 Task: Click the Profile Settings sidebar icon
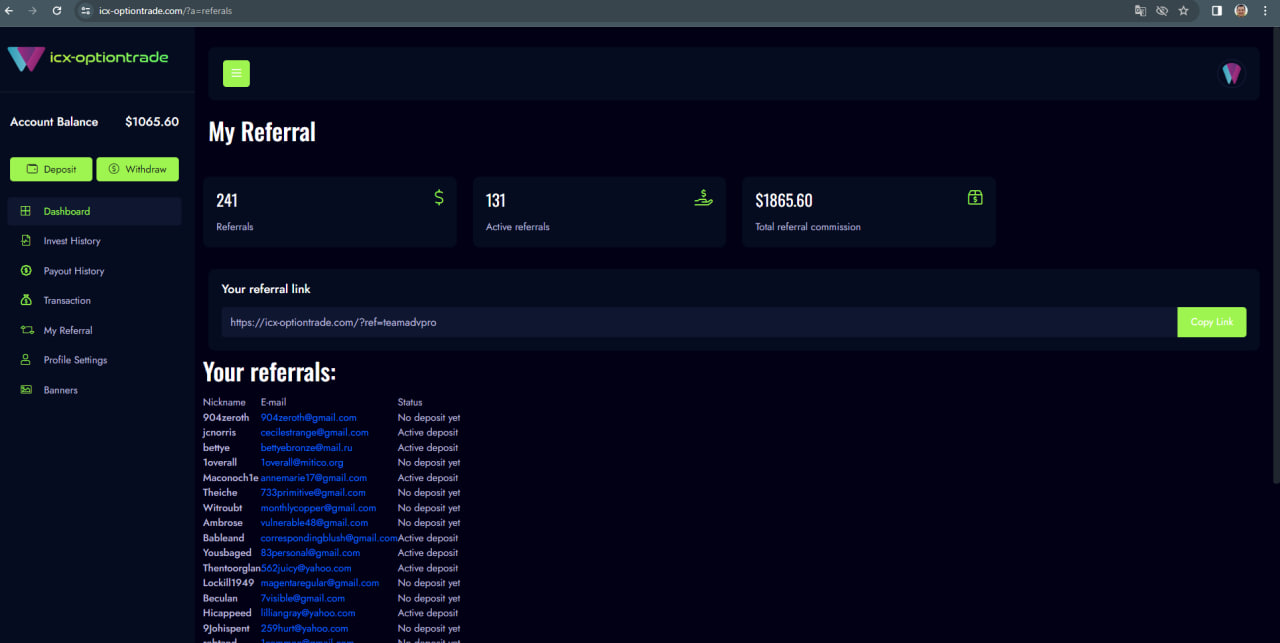tap(26, 360)
